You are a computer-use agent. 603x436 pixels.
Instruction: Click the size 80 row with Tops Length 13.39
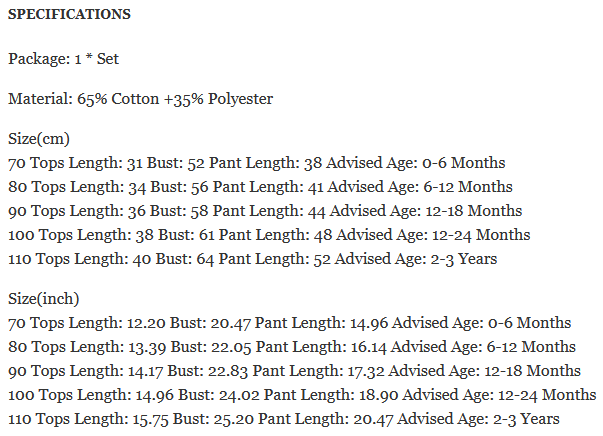[291, 347]
